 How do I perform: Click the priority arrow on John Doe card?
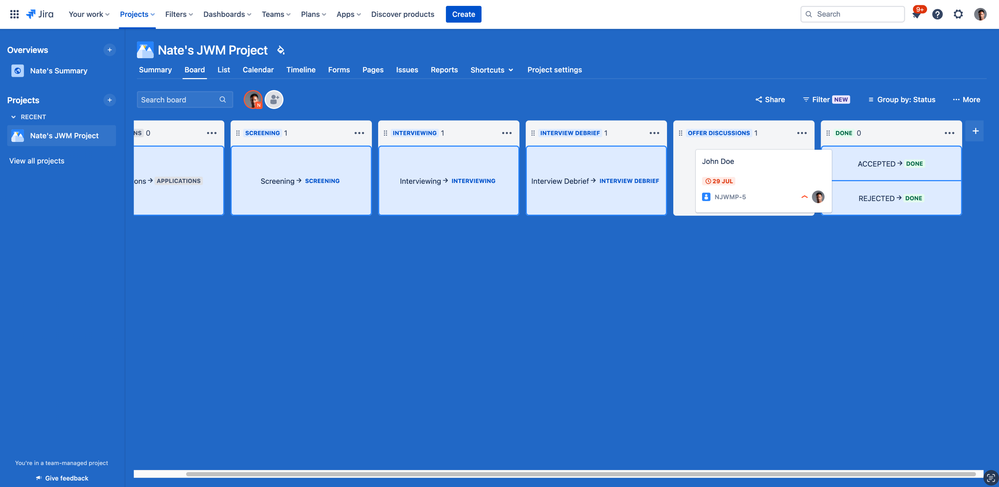coord(804,197)
